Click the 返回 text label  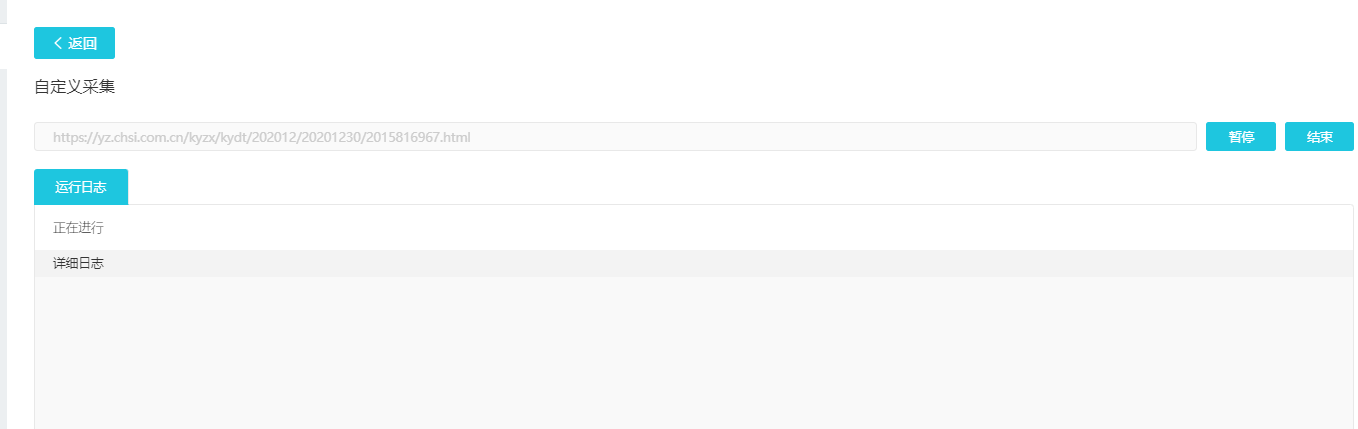(82, 43)
